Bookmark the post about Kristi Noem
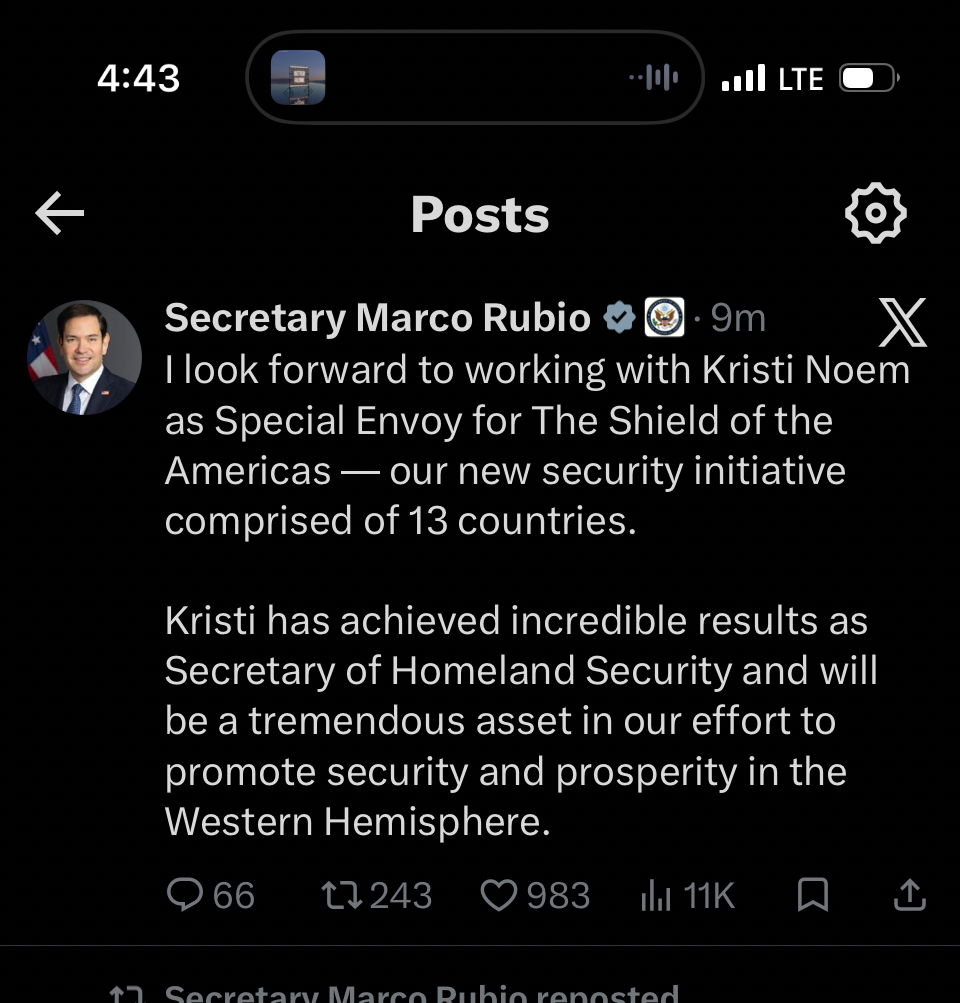 (x=812, y=895)
